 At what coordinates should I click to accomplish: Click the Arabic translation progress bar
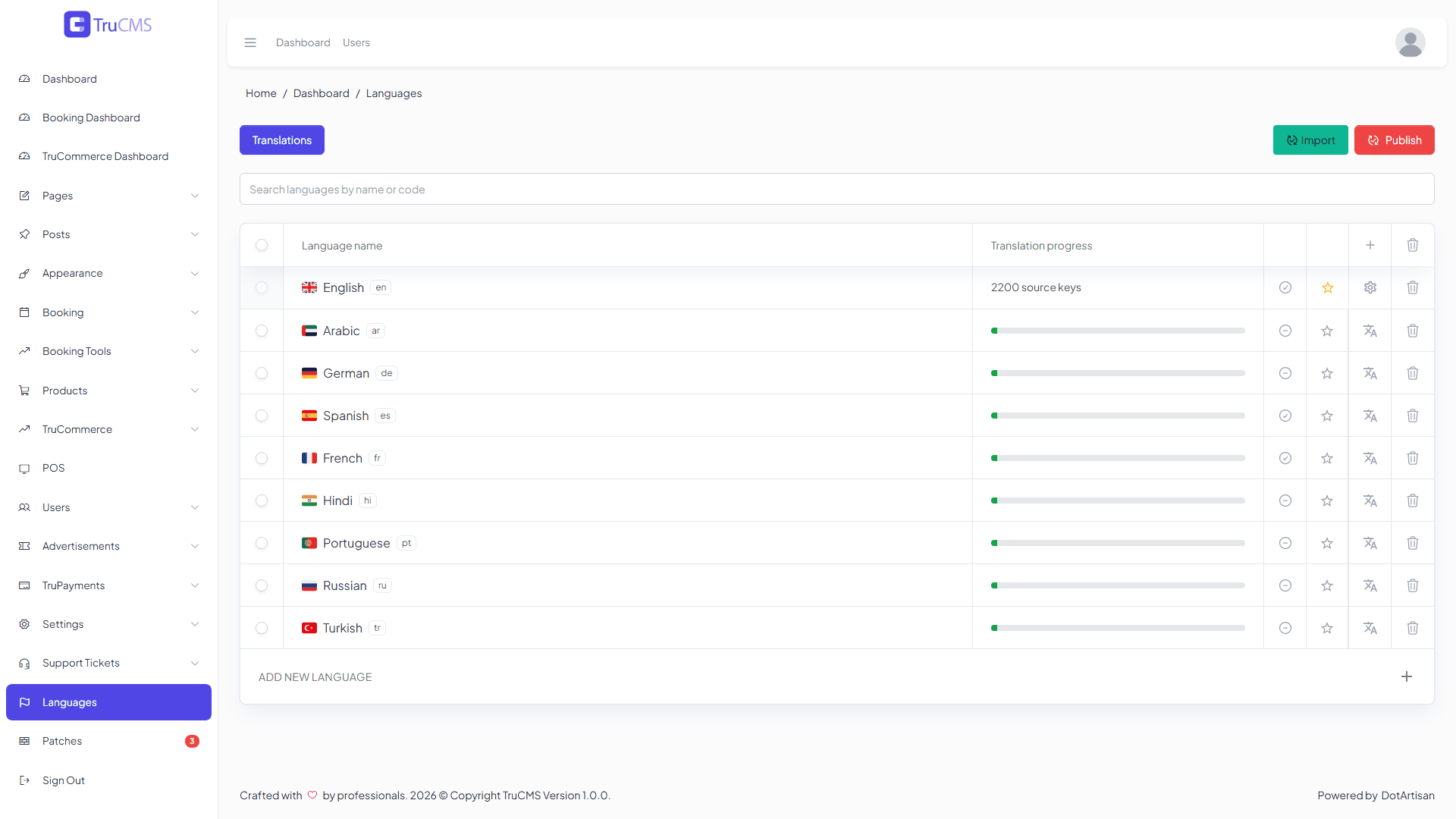point(1118,331)
